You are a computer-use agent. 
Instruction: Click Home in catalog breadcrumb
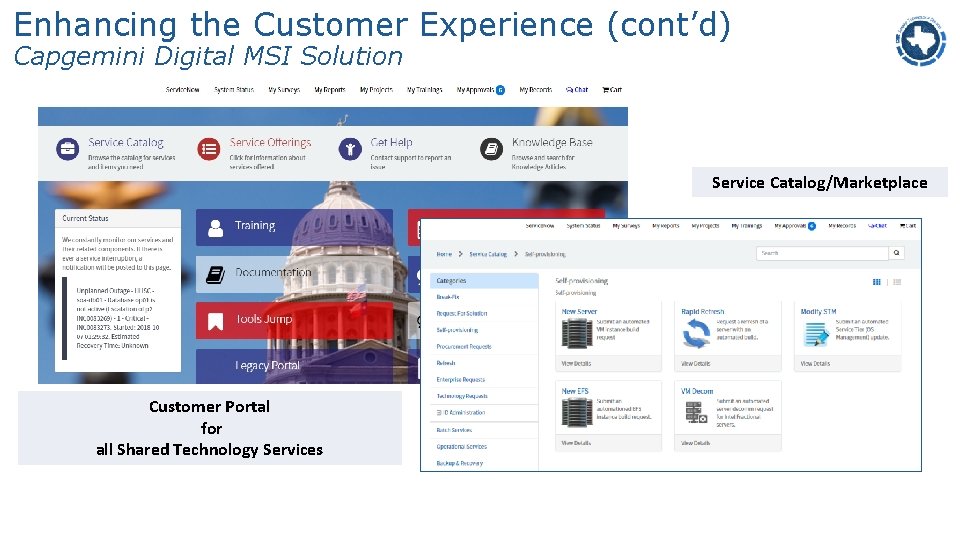(444, 254)
